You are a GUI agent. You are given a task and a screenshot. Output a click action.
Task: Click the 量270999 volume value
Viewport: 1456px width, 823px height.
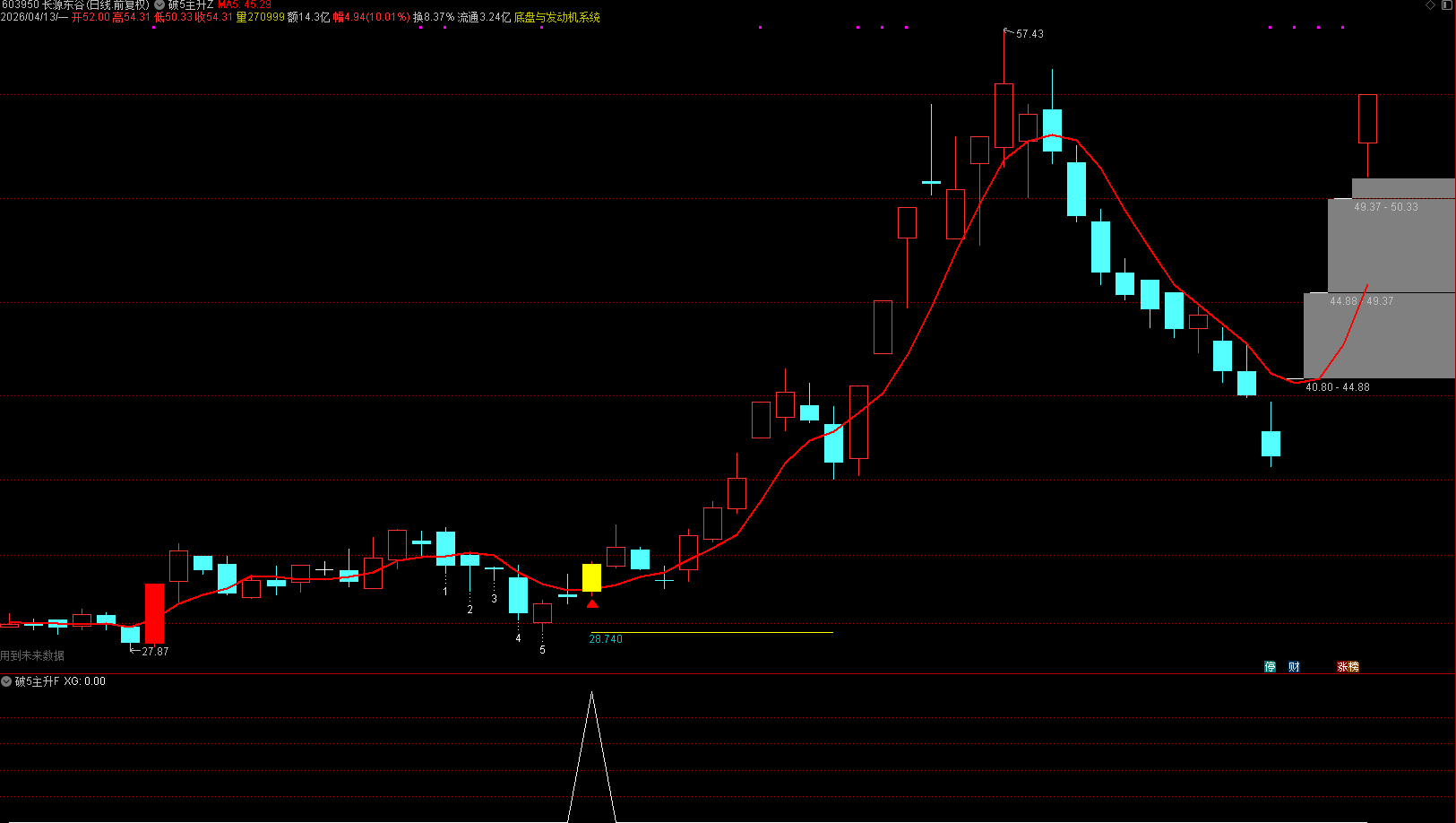pos(261,17)
